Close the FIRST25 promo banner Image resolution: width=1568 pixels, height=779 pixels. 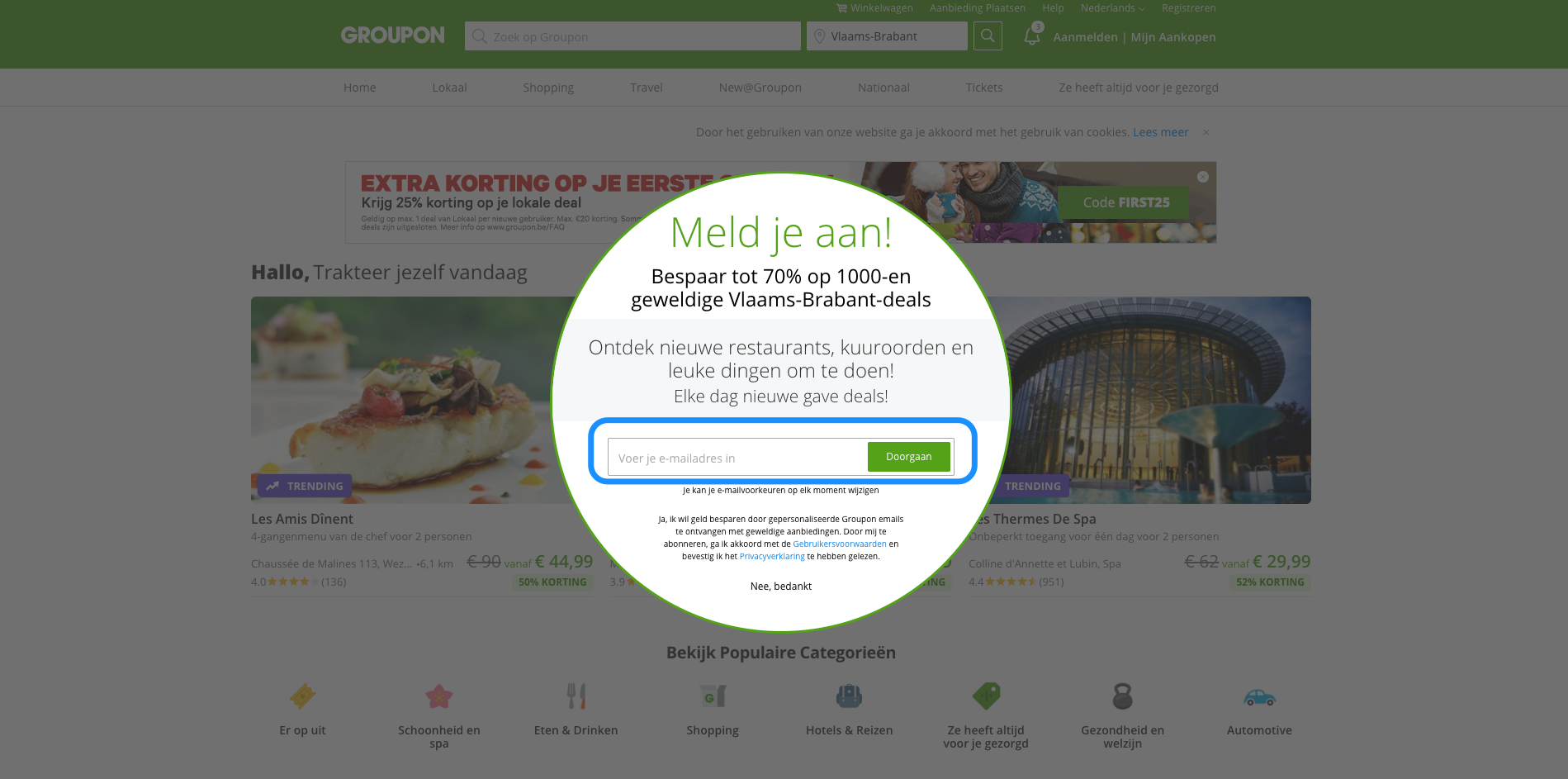click(x=1203, y=177)
